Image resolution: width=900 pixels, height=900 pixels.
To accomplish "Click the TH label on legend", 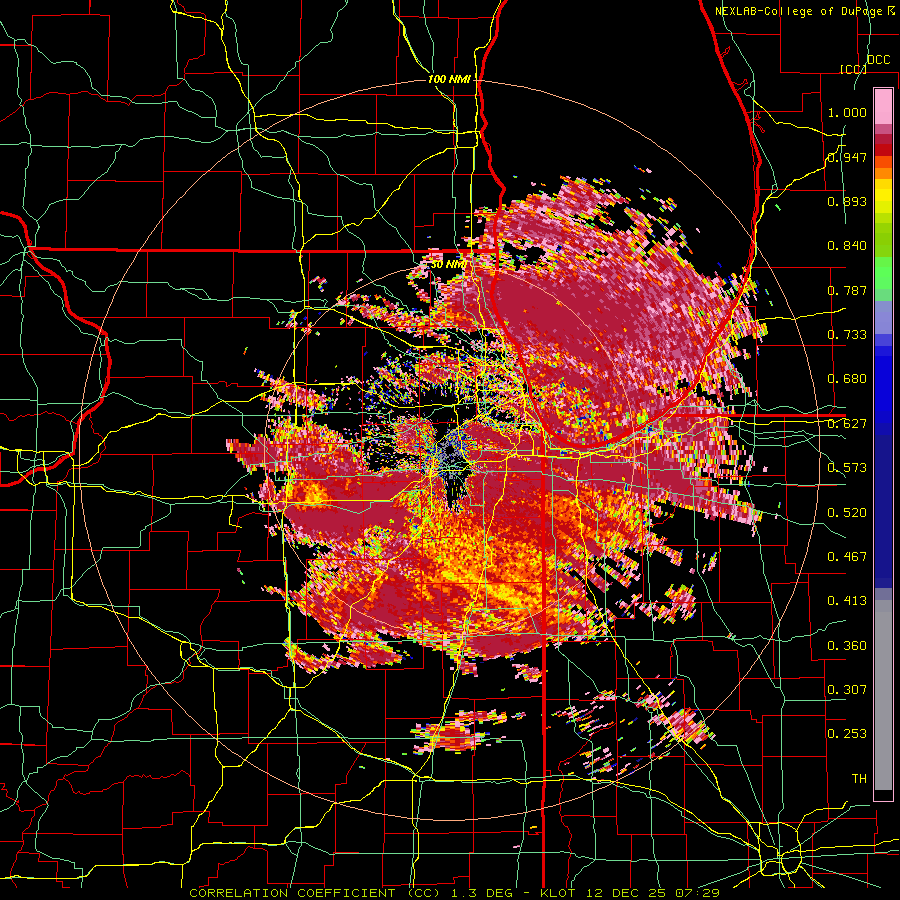I will pyautogui.click(x=859, y=779).
